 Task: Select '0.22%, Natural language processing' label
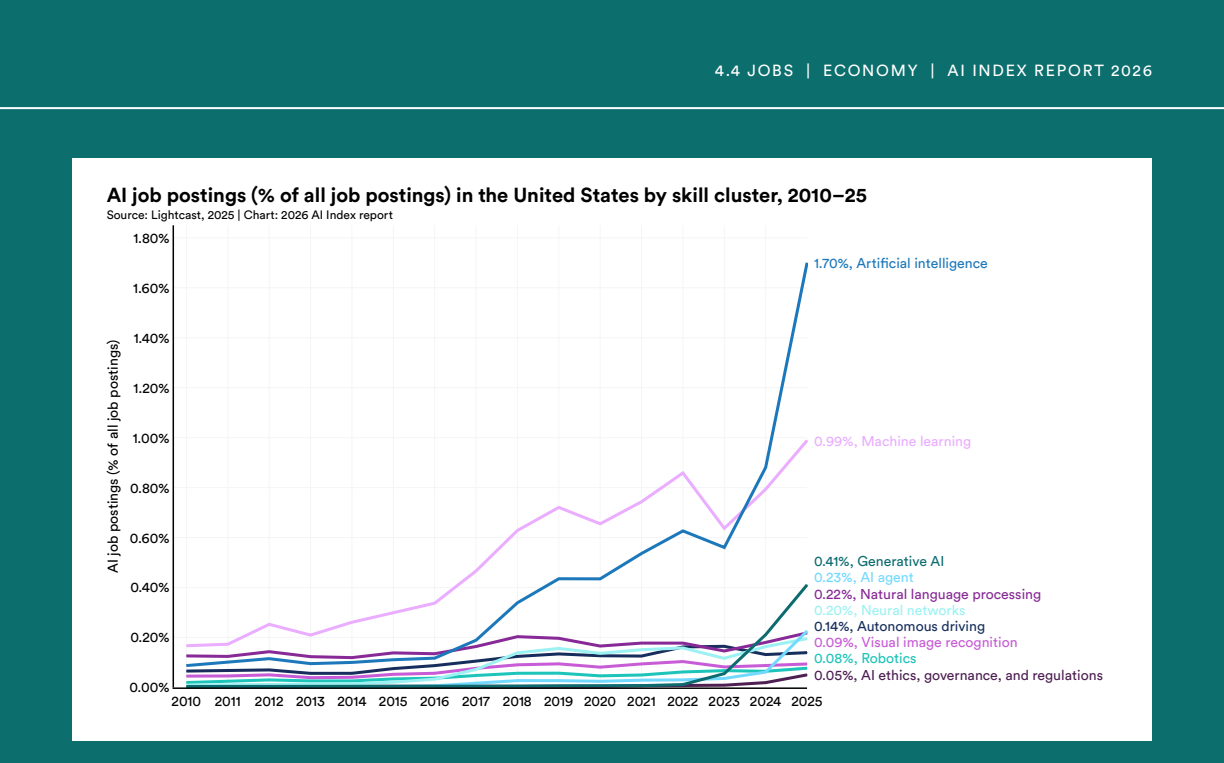point(927,595)
